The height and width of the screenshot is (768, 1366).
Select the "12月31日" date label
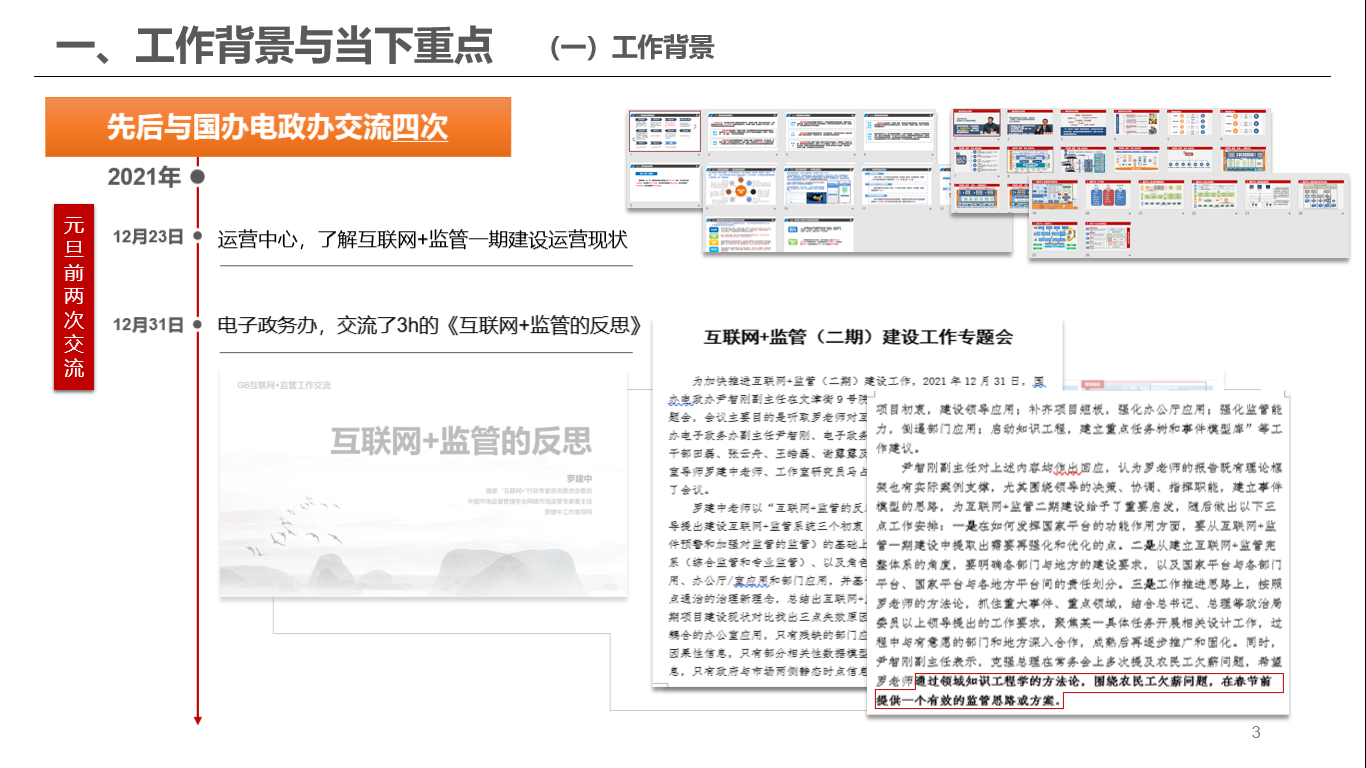coord(148,324)
